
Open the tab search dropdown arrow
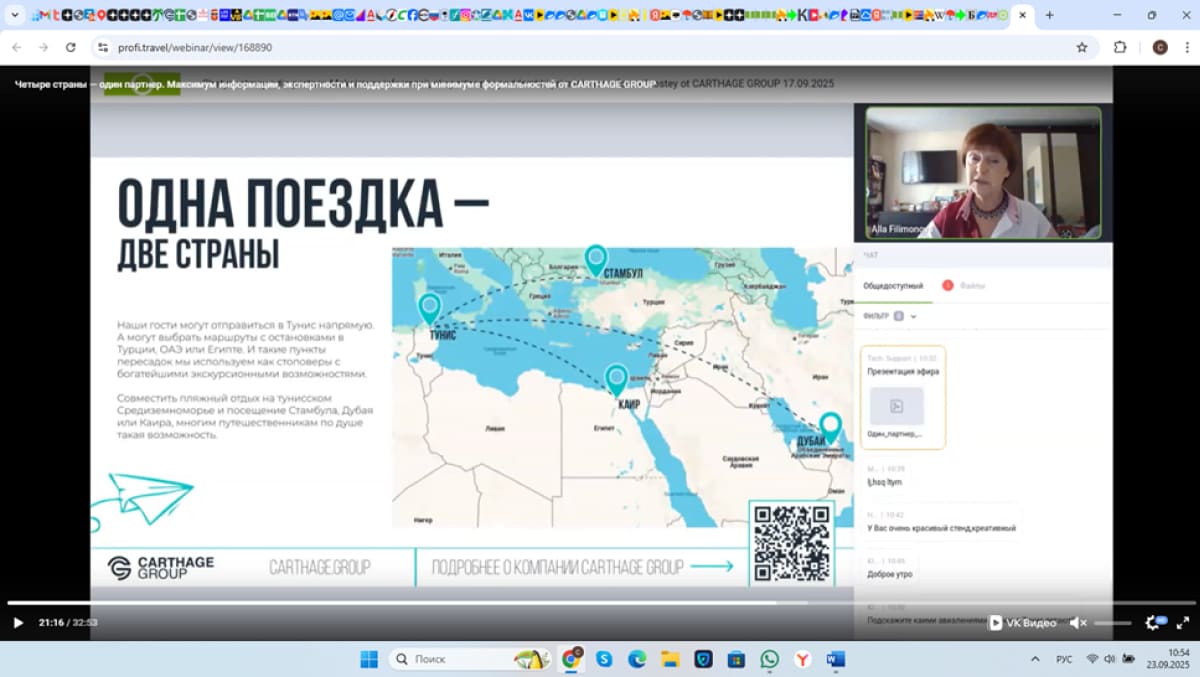tap(15, 15)
